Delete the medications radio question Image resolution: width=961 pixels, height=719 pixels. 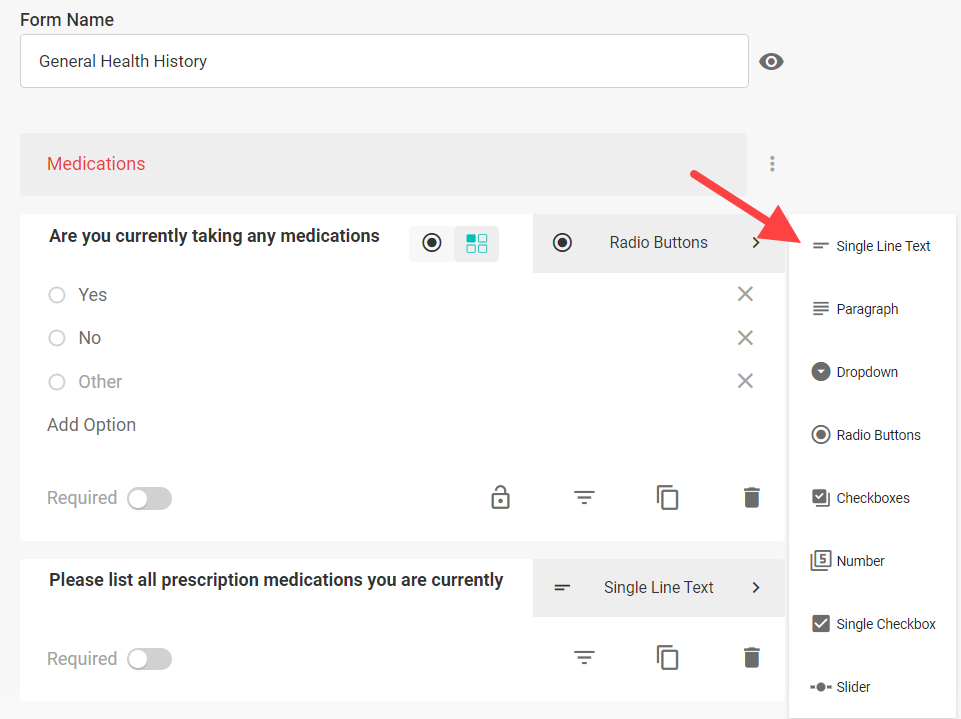(751, 497)
